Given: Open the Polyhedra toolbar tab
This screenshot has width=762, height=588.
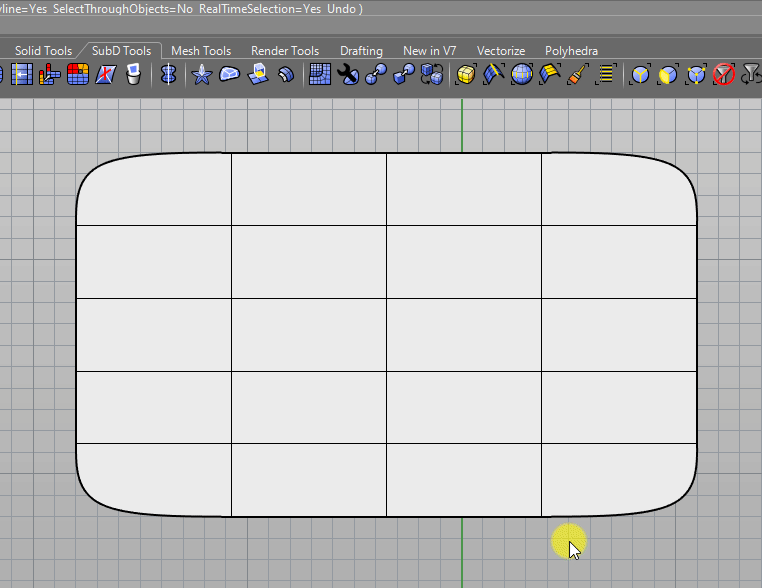Looking at the screenshot, I should (571, 51).
